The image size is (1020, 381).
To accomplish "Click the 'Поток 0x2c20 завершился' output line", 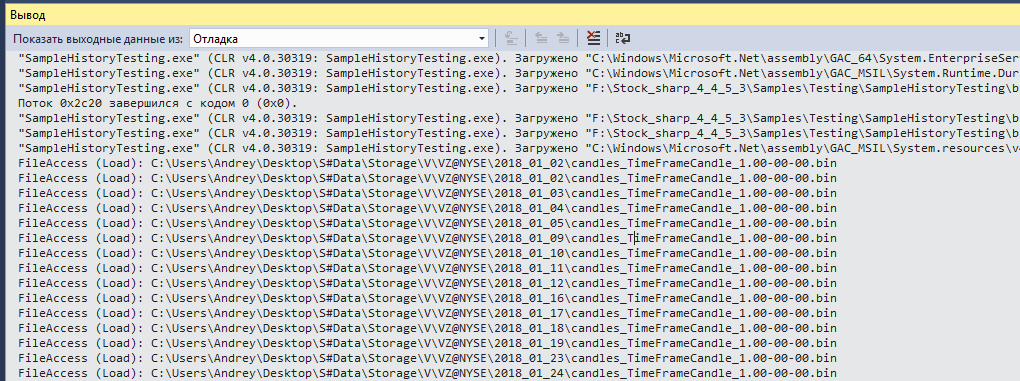I will pyautogui.click(x=158, y=103).
